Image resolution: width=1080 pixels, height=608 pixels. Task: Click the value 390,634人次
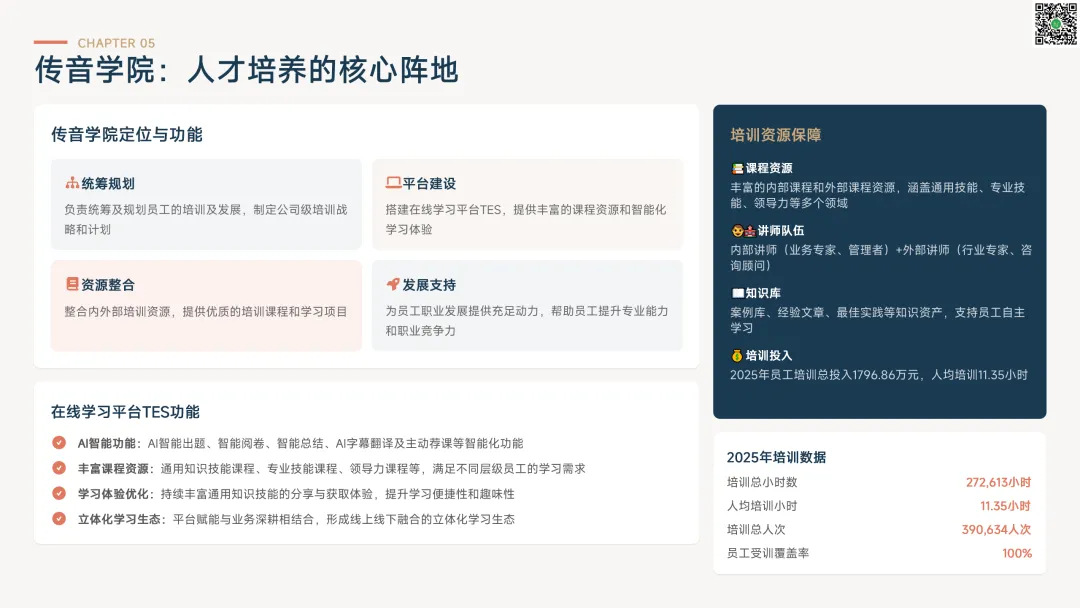997,530
